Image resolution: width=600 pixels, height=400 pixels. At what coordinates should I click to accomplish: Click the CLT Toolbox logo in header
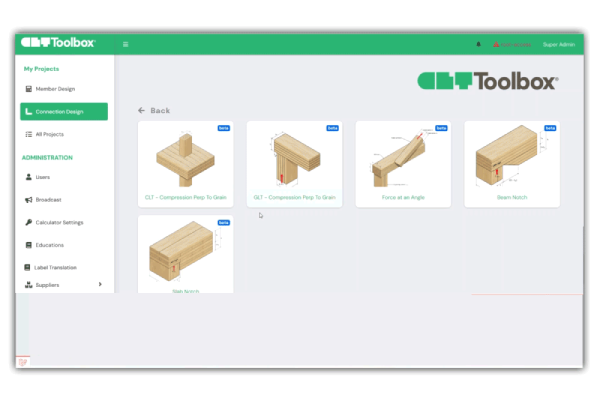click(58, 43)
